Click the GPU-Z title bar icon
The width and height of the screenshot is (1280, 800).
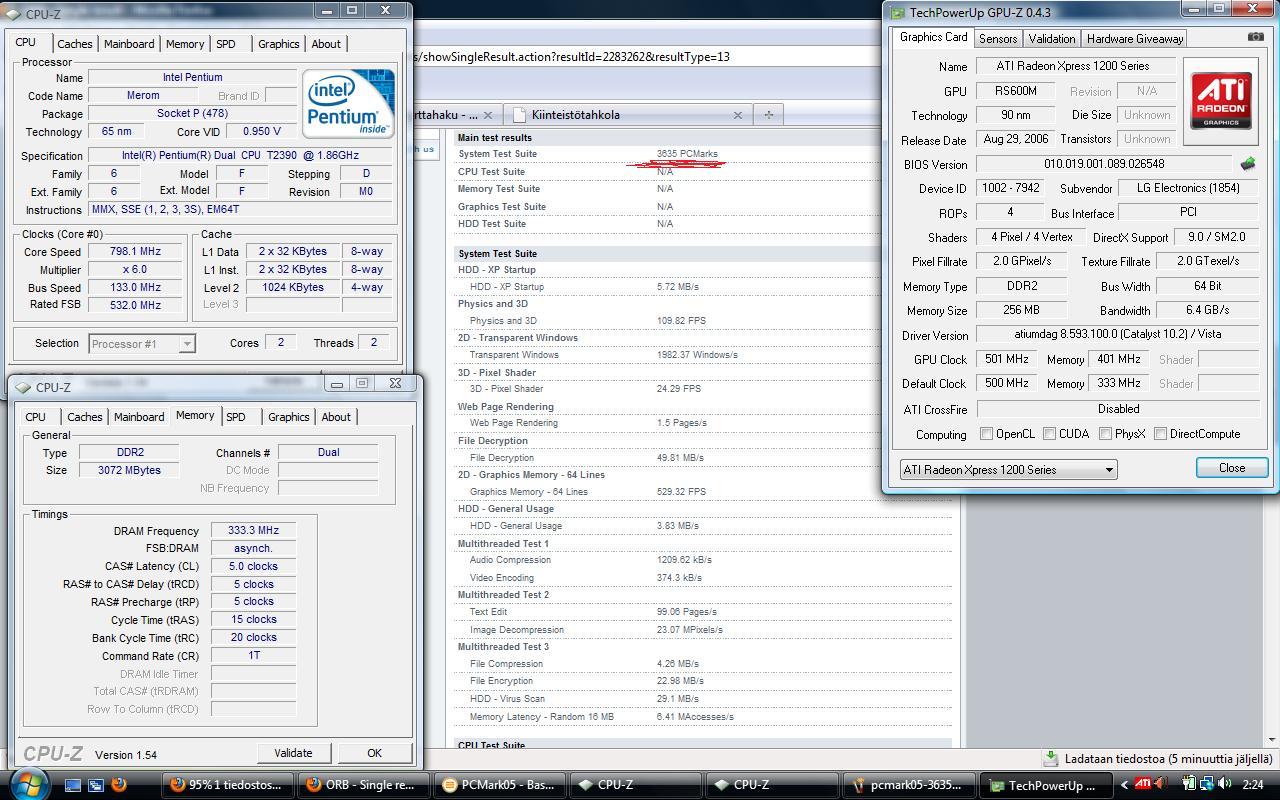click(897, 13)
